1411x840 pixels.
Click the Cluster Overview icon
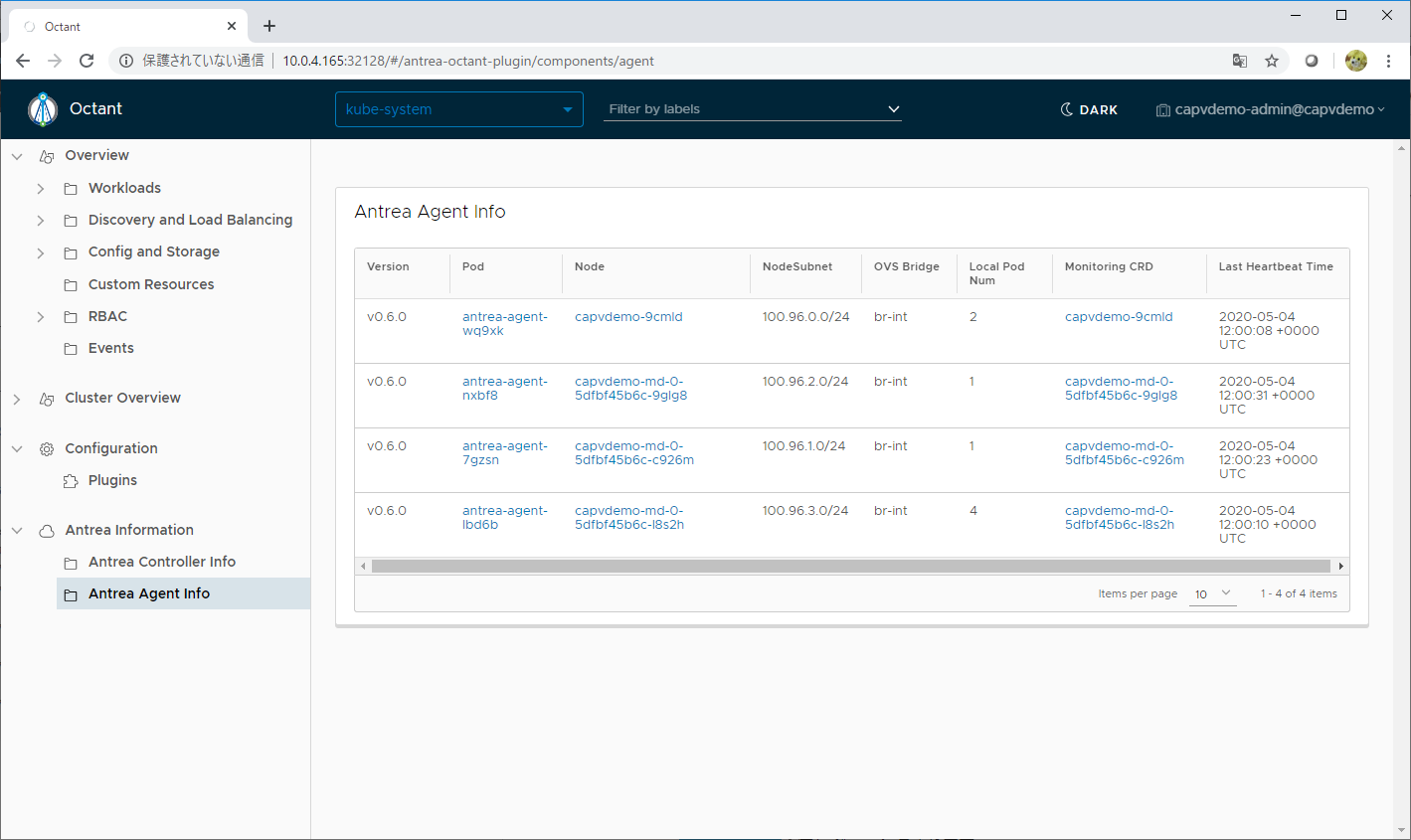pos(47,399)
